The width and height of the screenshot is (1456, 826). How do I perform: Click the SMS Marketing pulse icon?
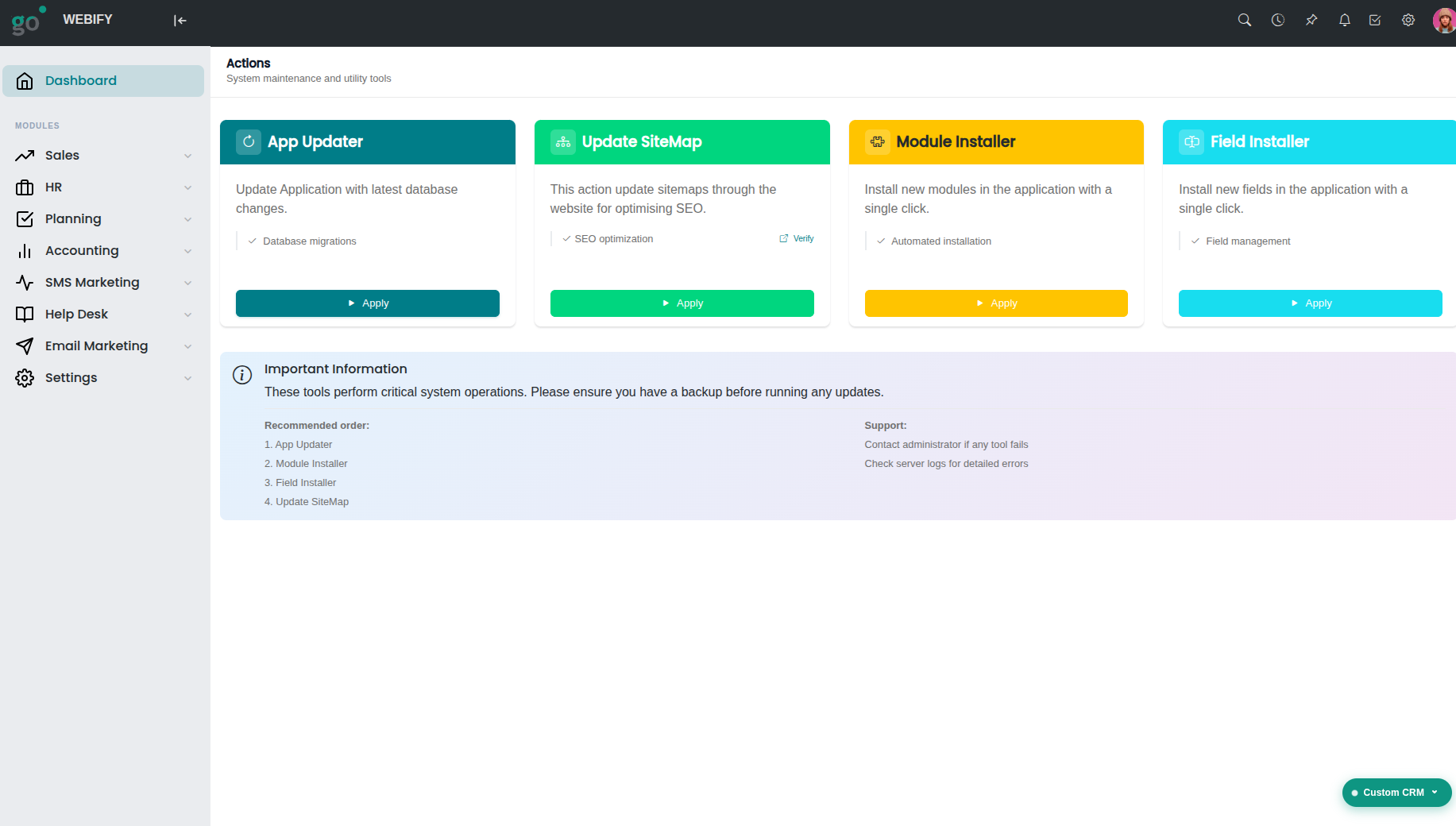pos(25,283)
